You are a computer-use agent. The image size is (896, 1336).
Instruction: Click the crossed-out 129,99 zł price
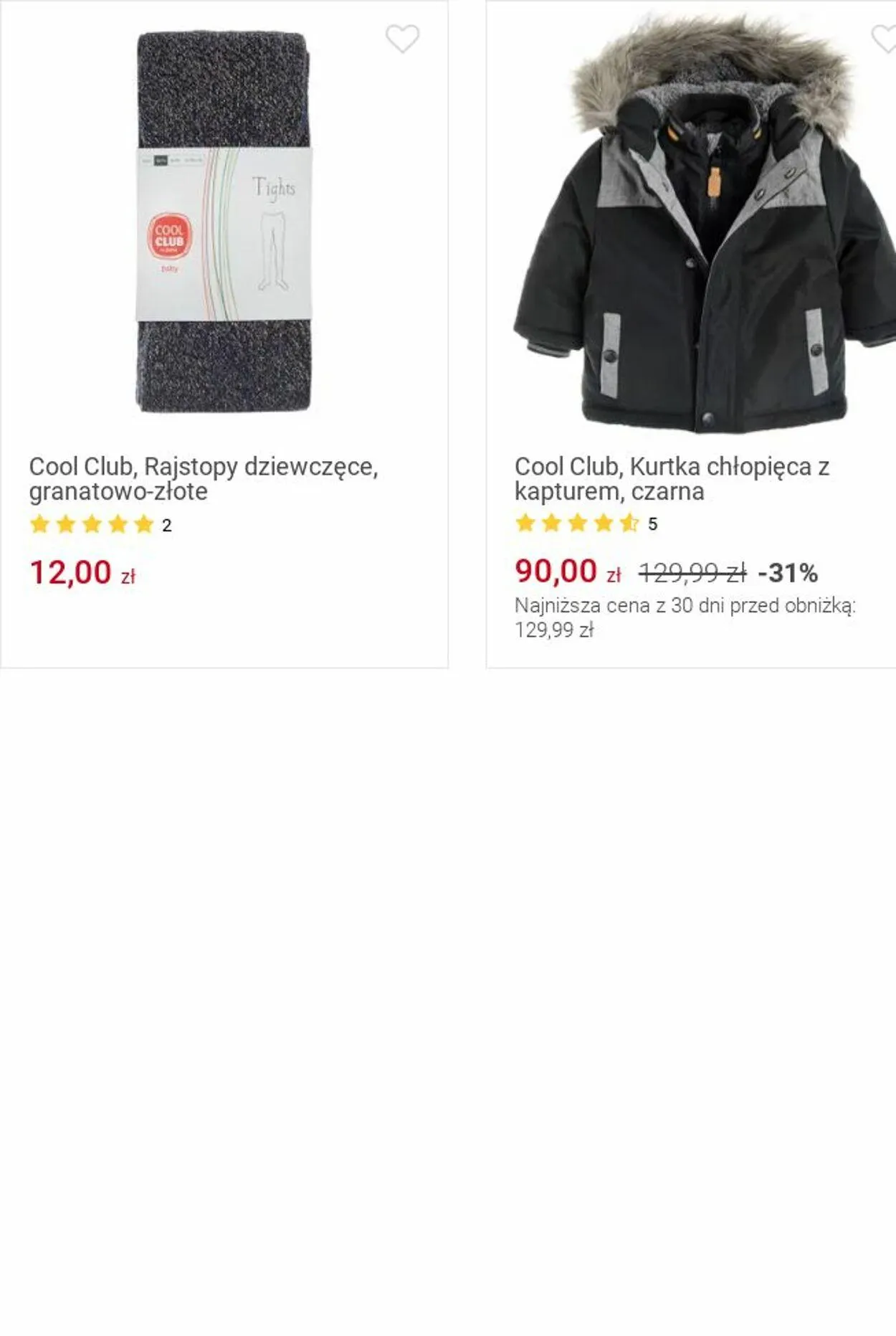[x=692, y=573]
